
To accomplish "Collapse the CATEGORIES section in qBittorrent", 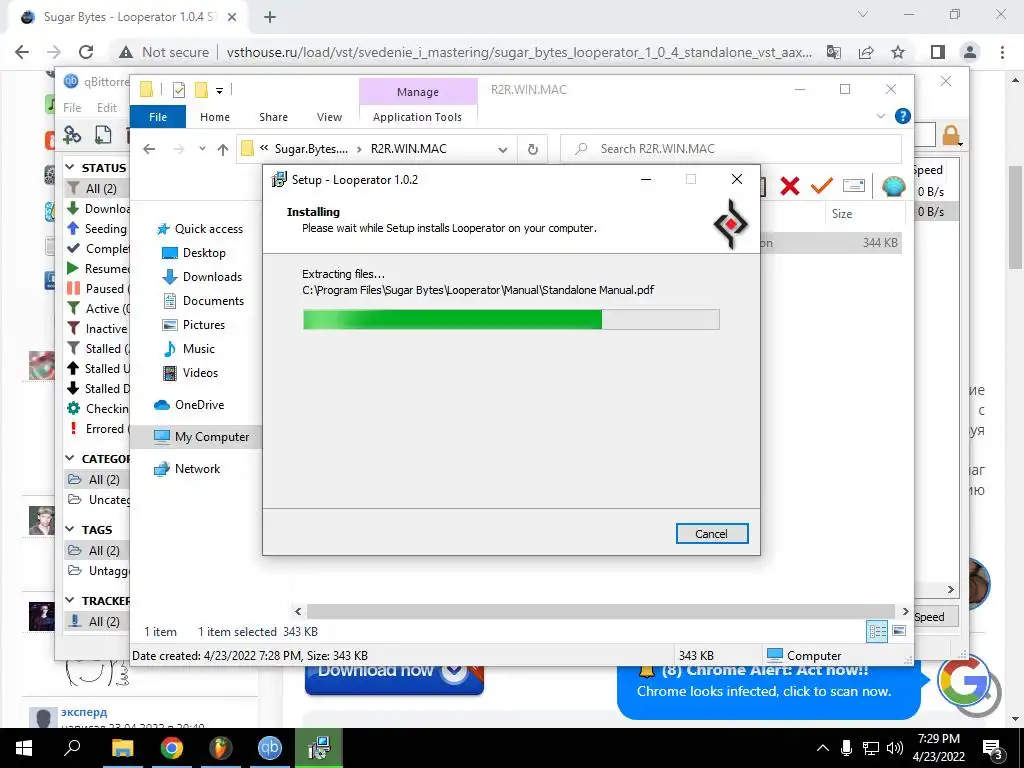I will pos(70,458).
